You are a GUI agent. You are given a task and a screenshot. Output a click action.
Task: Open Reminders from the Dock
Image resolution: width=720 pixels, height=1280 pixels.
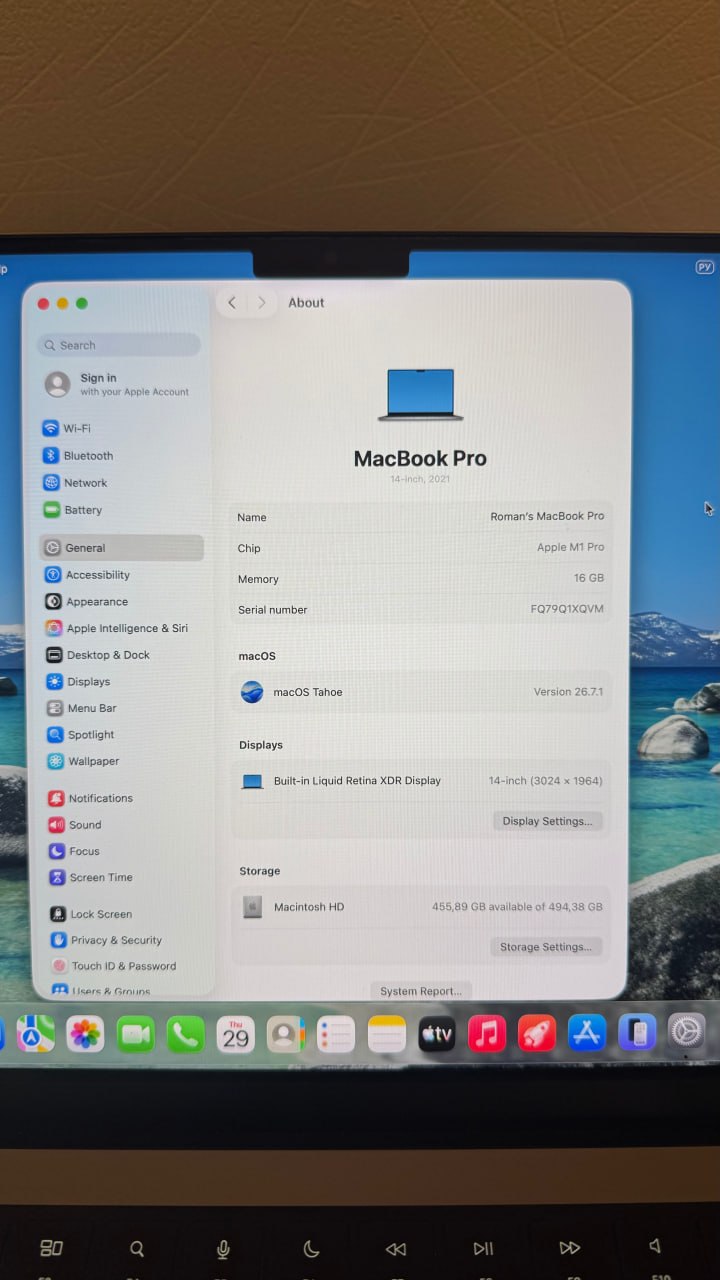pos(336,1033)
